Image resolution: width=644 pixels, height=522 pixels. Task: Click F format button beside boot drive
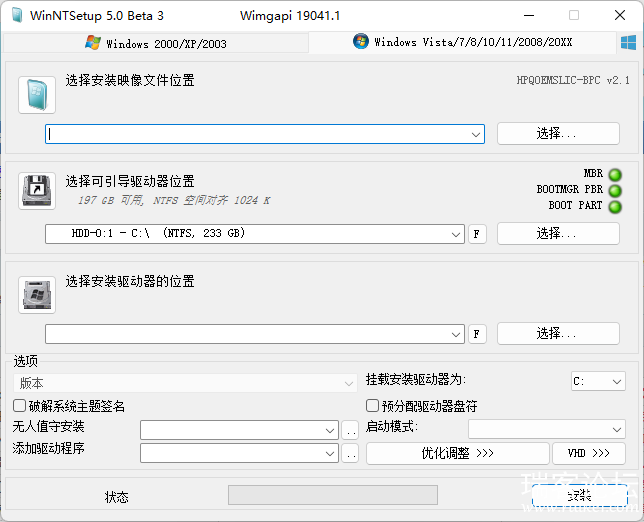click(477, 234)
